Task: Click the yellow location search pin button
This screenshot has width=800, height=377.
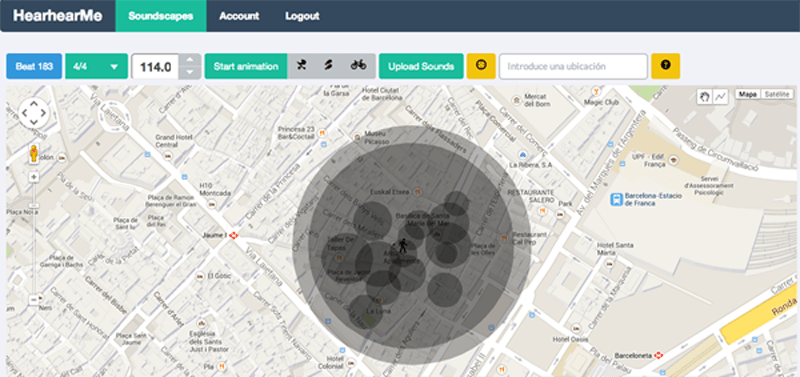Action: (665, 66)
